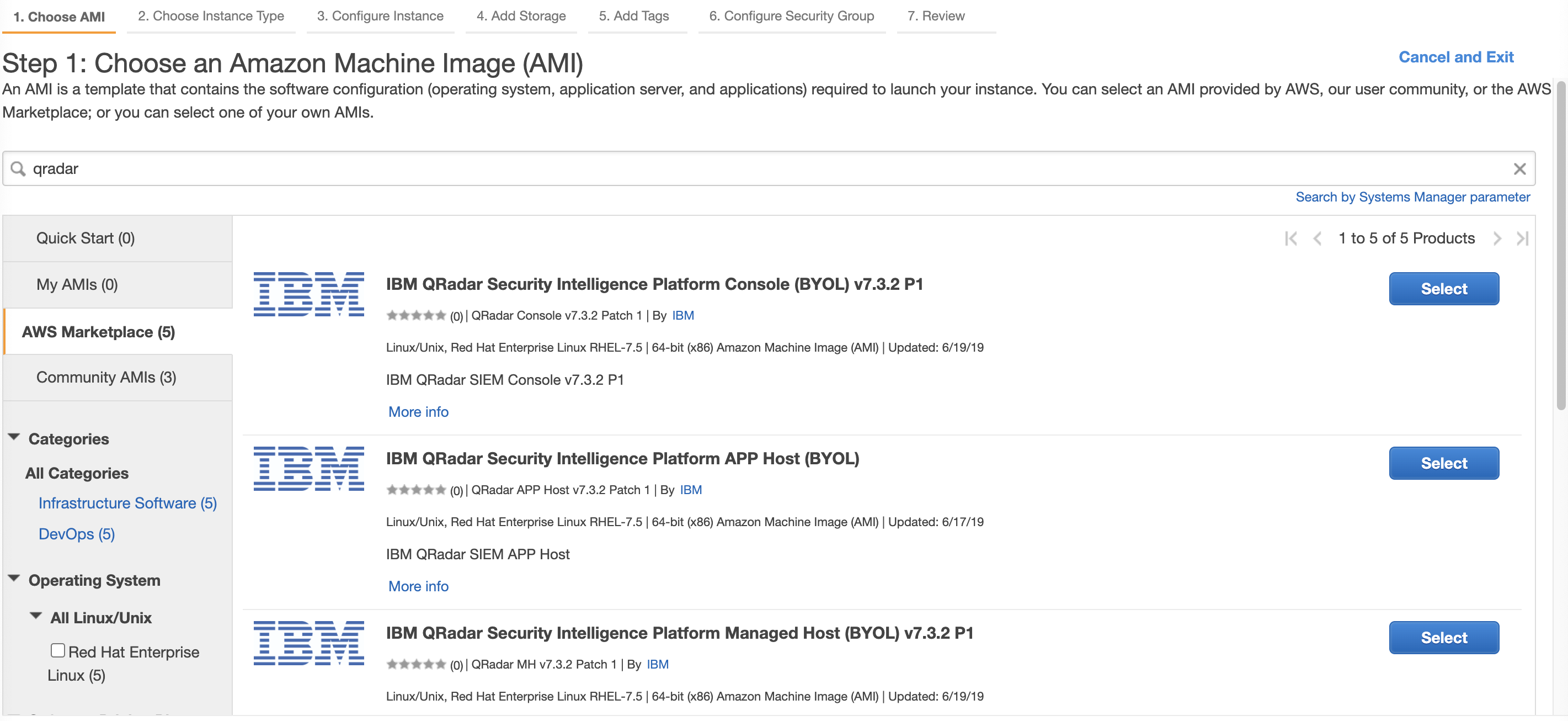Go to first page of products
The image size is (1568, 721).
[x=1290, y=238]
